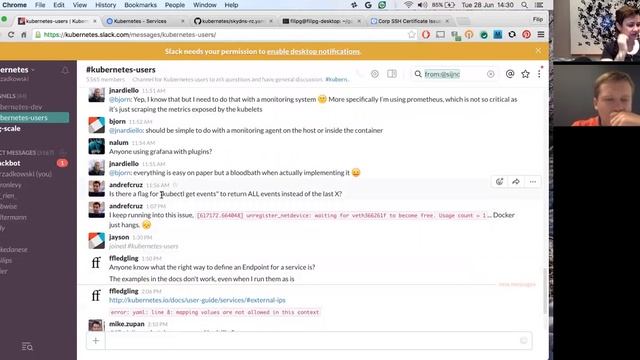
Task: Open the Slack team name dropdown
Action: click(x=18, y=70)
